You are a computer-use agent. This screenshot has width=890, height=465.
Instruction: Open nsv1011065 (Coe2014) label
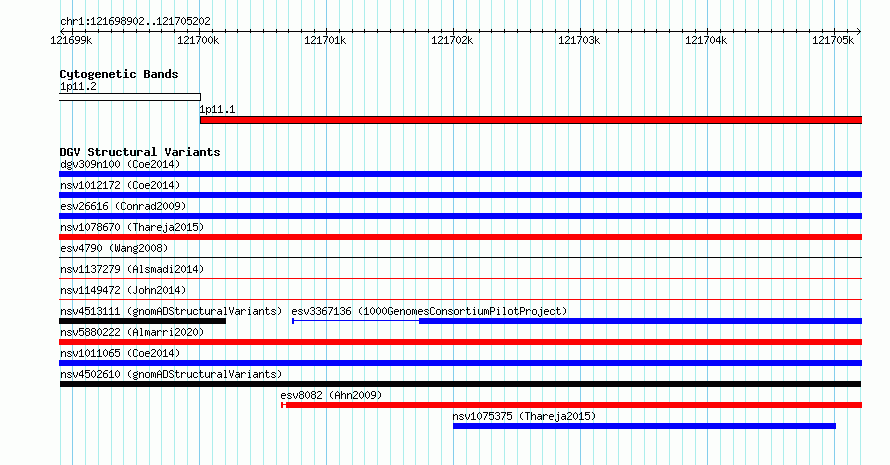pyautogui.click(x=120, y=353)
